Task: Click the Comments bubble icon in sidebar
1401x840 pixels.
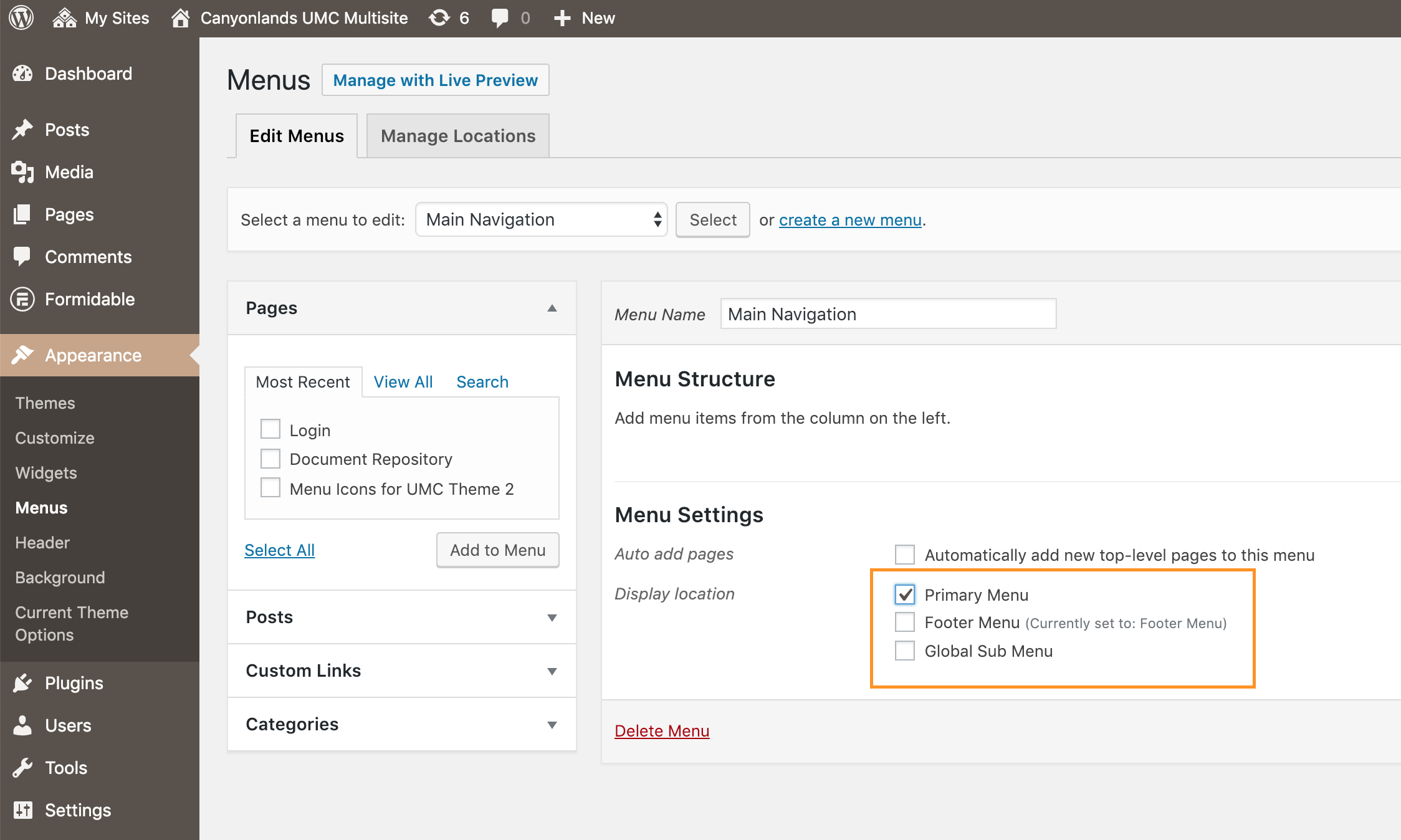Action: 22,257
